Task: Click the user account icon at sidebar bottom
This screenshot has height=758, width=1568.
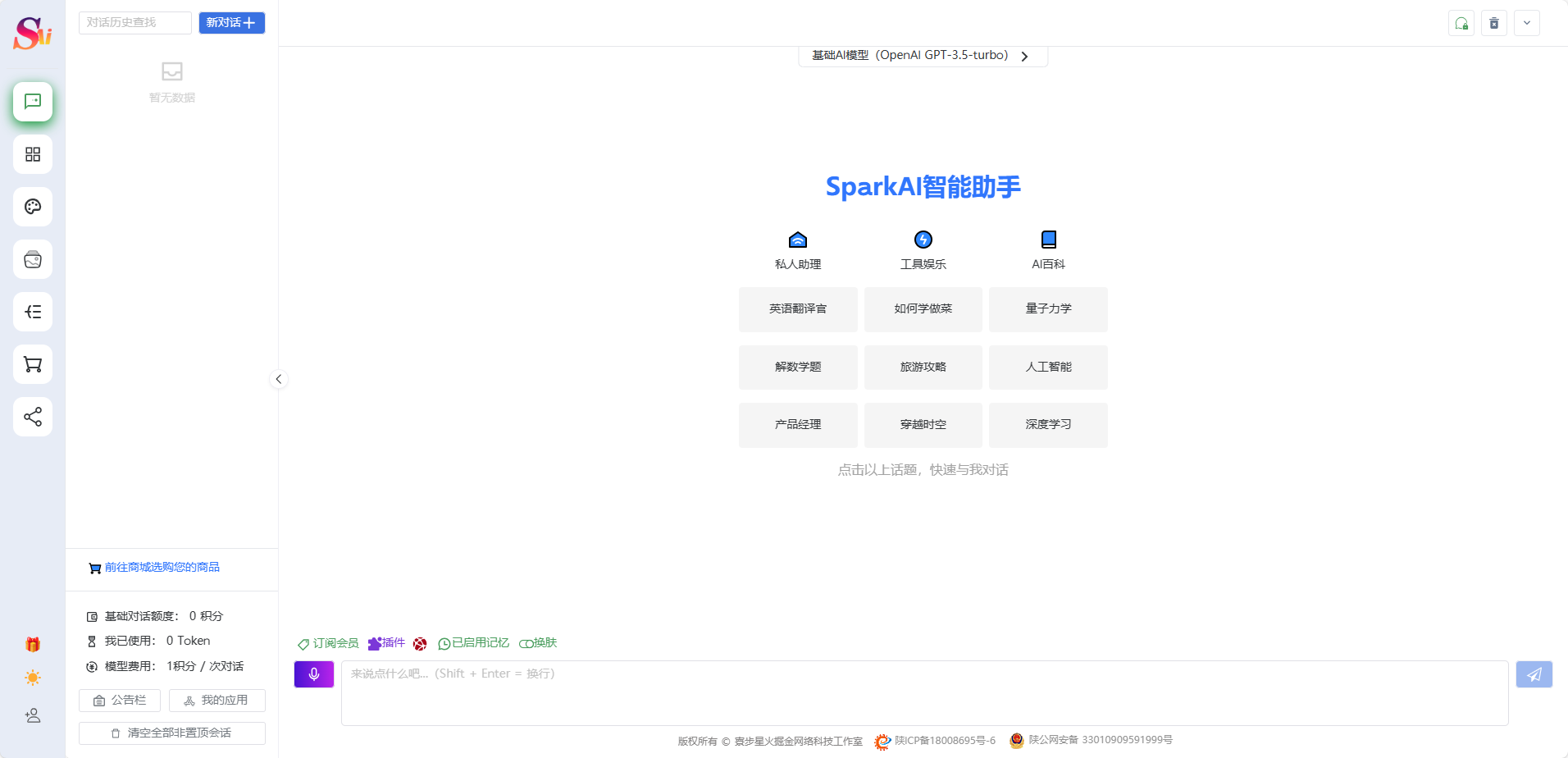Action: pos(33,715)
